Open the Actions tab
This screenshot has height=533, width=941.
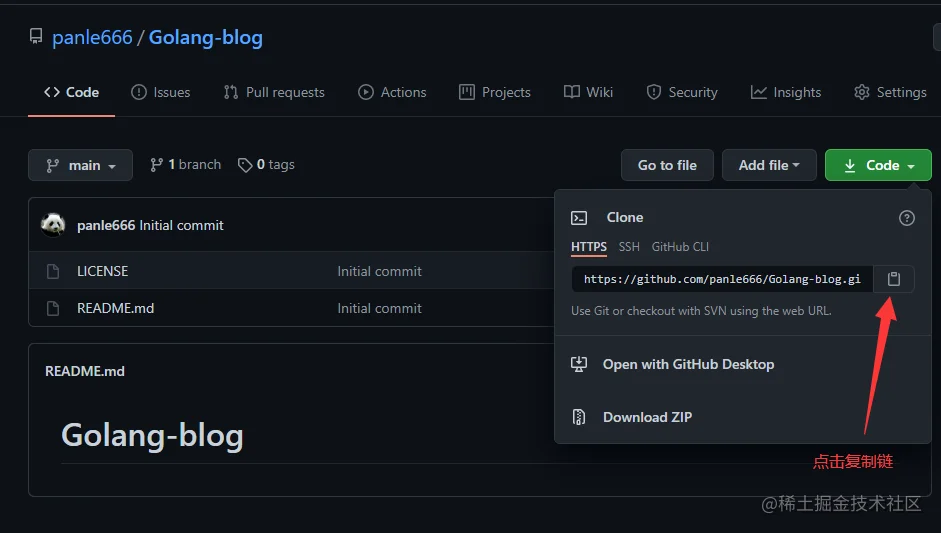point(392,92)
